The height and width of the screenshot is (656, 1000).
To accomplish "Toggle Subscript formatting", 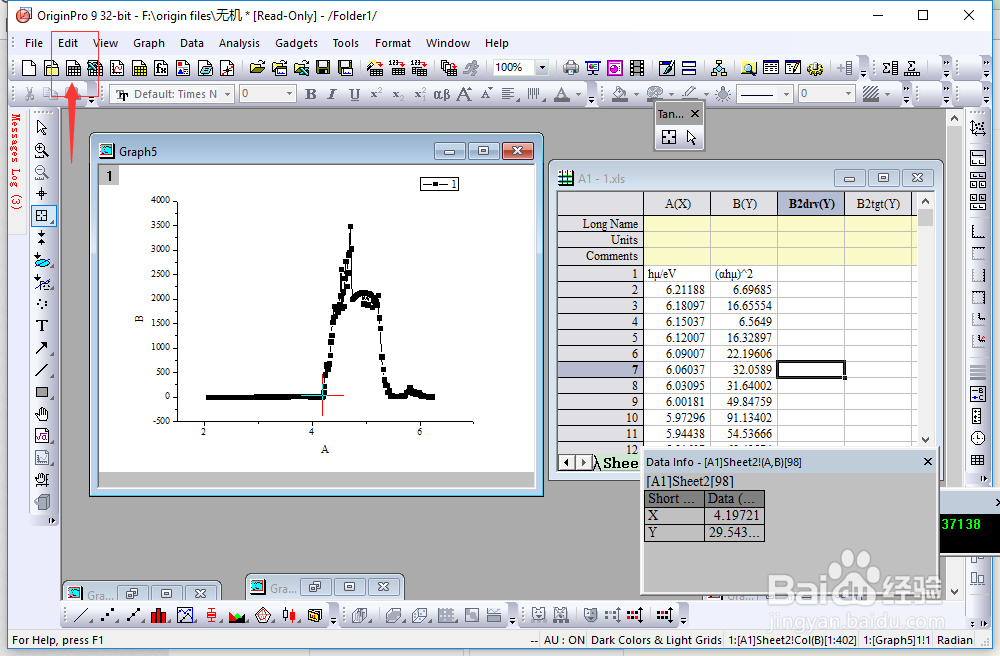I will (x=397, y=94).
